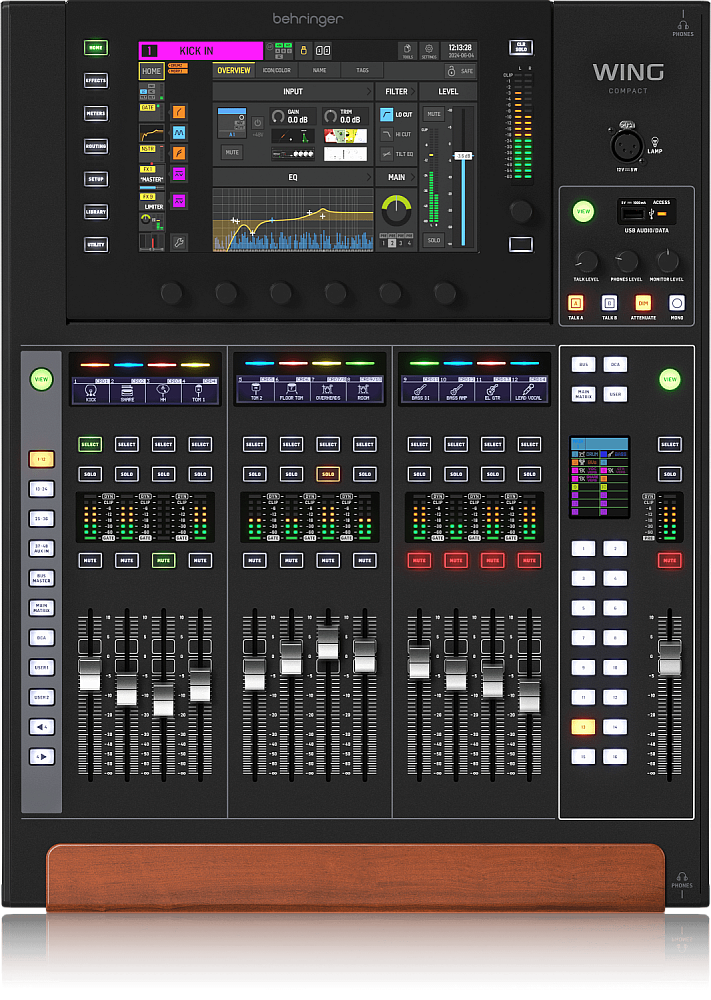The height and width of the screenshot is (1000, 711).
Task: Tap the Settings gear on touchscreen
Action: [429, 50]
